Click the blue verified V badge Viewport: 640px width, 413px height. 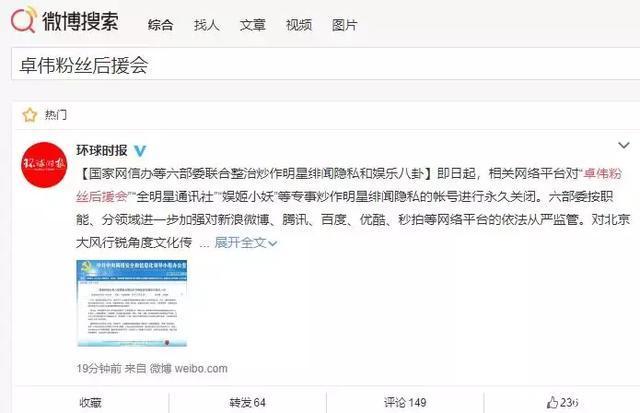point(140,151)
